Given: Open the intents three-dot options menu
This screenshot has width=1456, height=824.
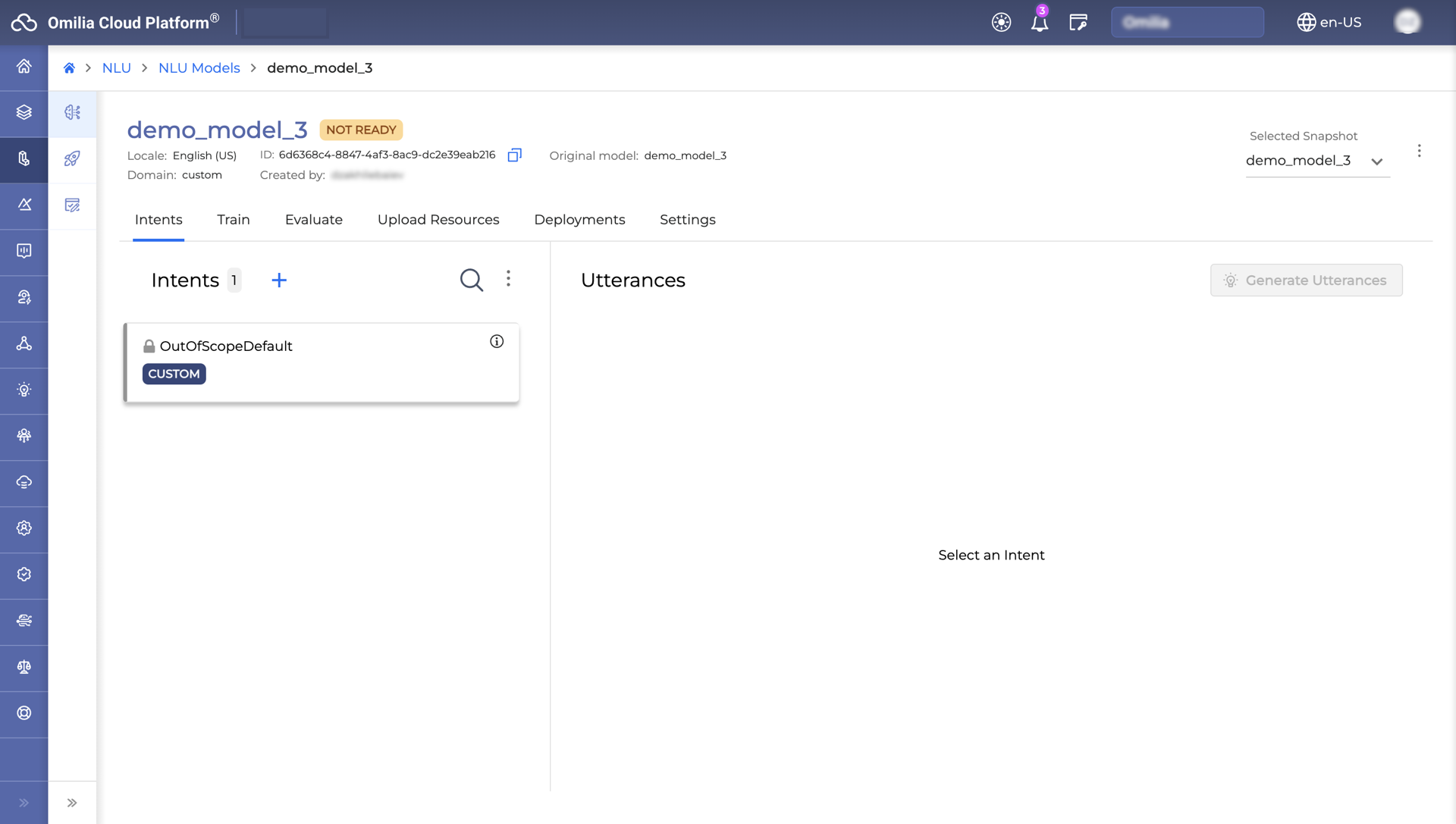Looking at the screenshot, I should coord(508,279).
